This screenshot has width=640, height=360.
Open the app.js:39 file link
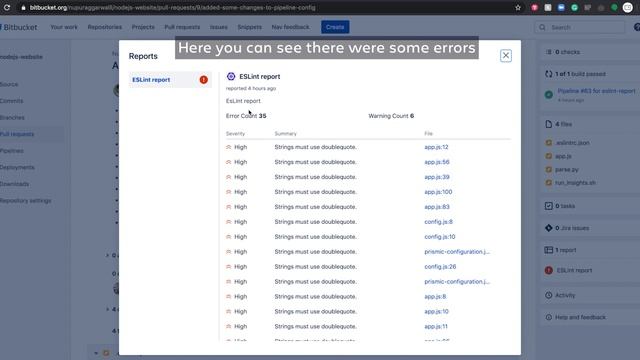pos(437,177)
